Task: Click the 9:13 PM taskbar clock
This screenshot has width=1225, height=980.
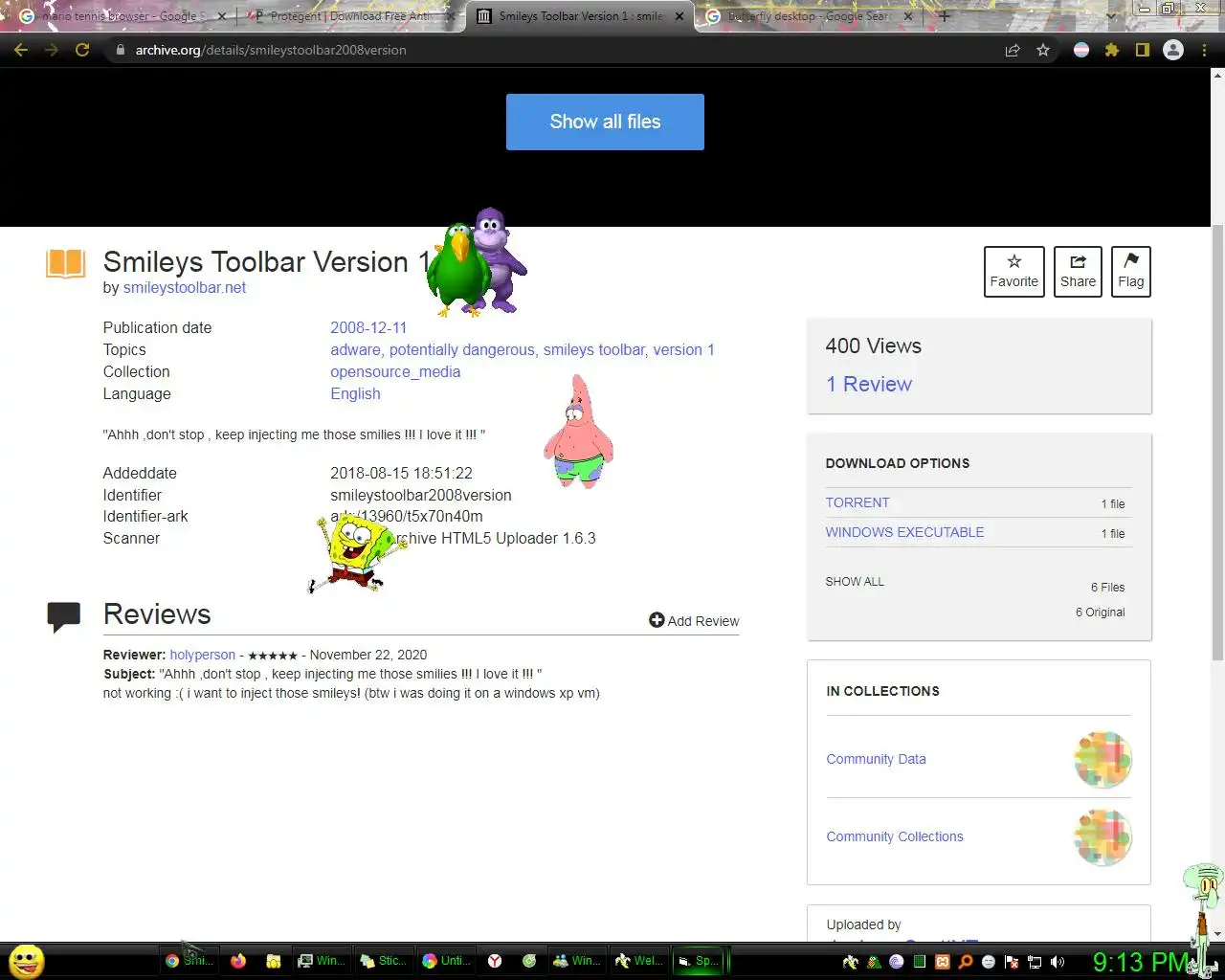Action: tap(1139, 961)
